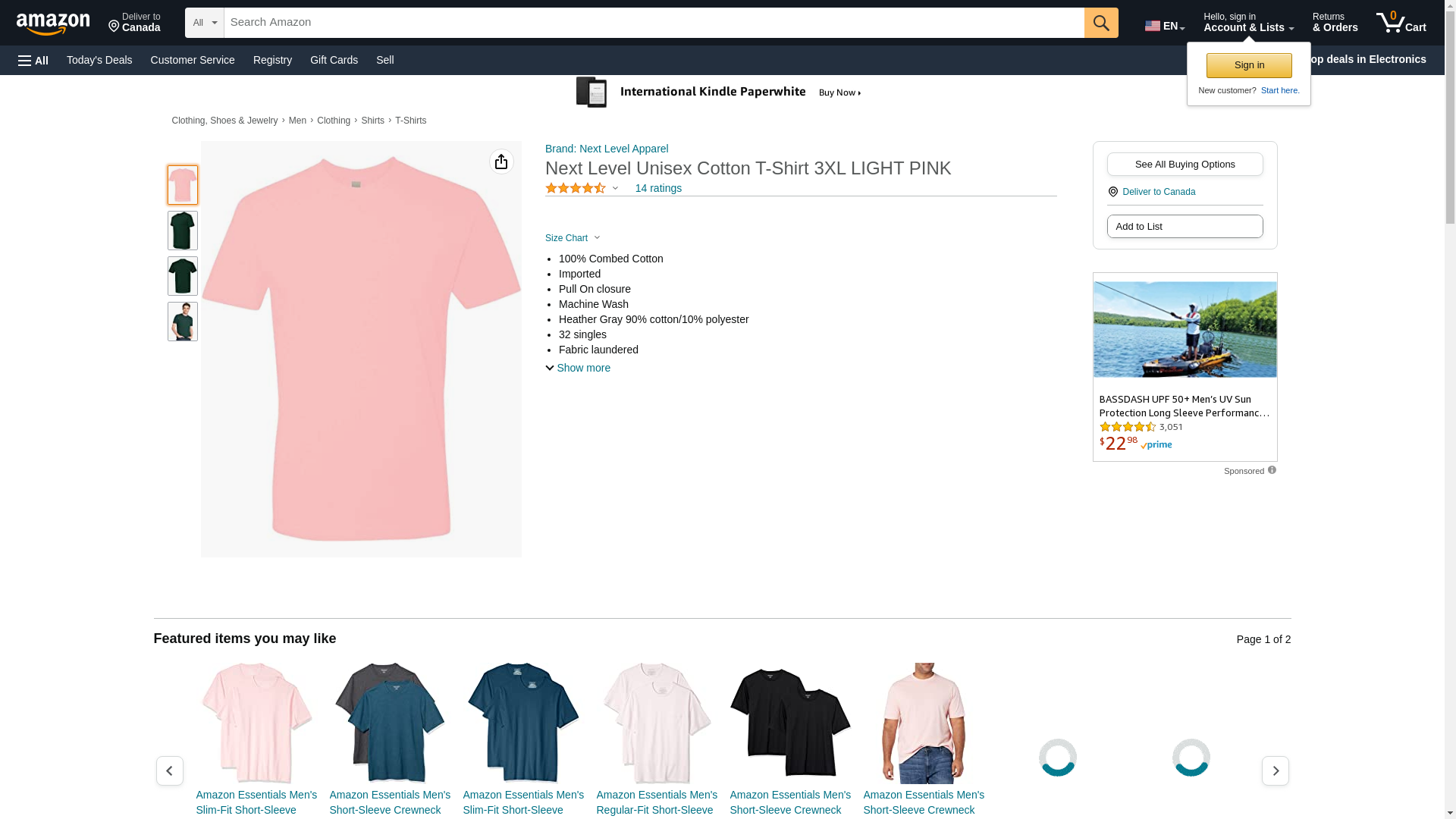Open the 14 ratings link
The height and width of the screenshot is (819, 1456).
658,188
